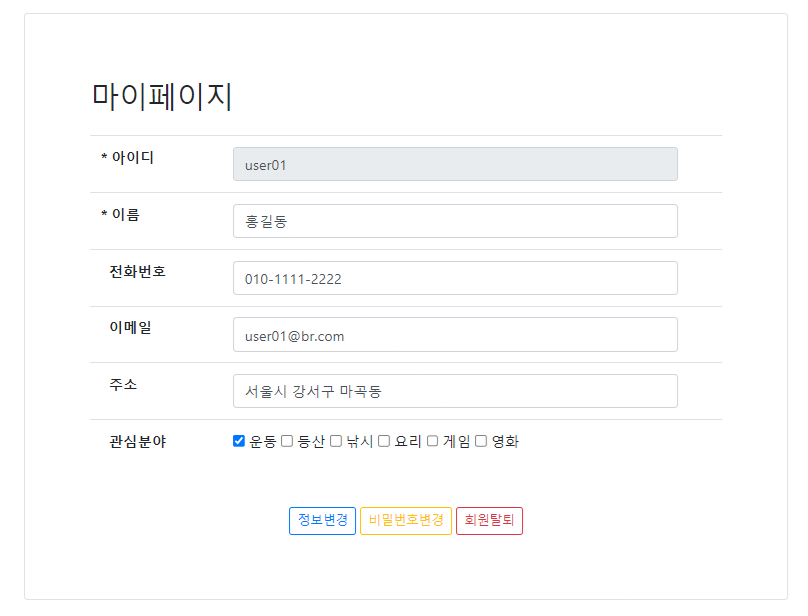Click the 게임 checkbox label text
Image resolution: width=808 pixels, height=616 pixels.
pyautogui.click(x=457, y=442)
